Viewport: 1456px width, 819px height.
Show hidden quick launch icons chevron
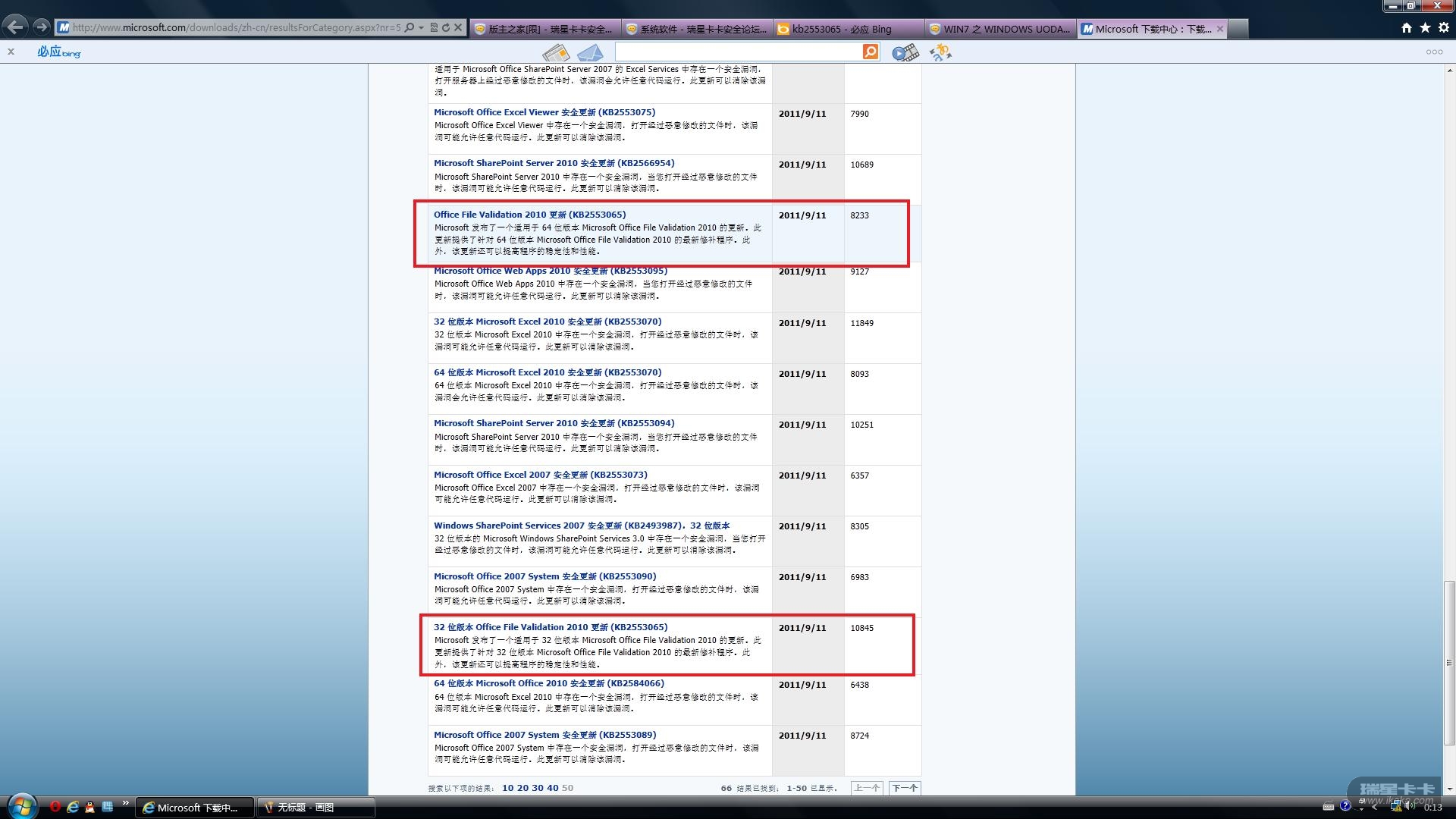[125, 804]
